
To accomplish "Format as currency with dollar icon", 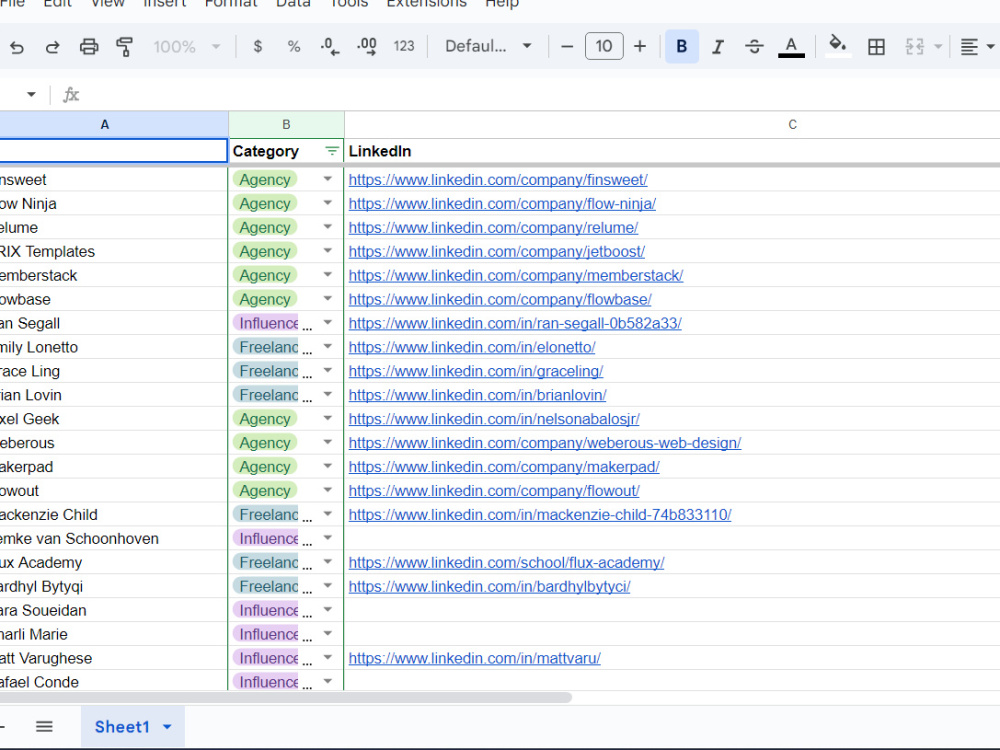I will pos(258,46).
